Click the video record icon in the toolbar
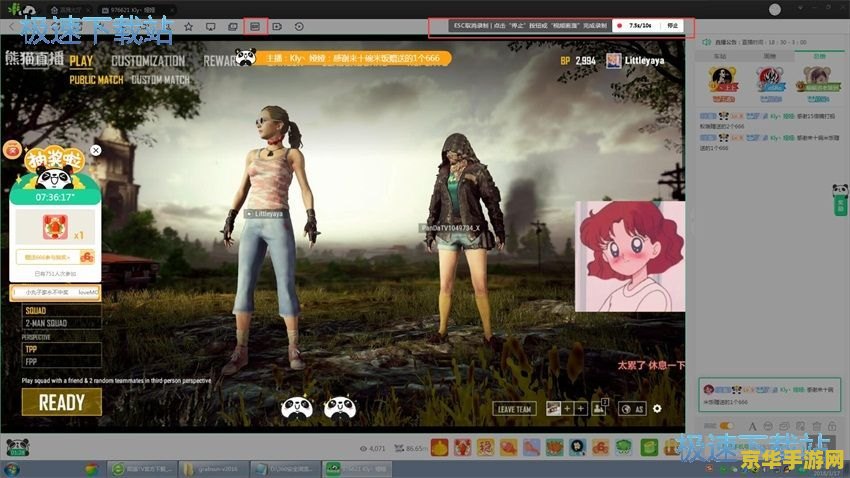The image size is (850, 478). 277,26
